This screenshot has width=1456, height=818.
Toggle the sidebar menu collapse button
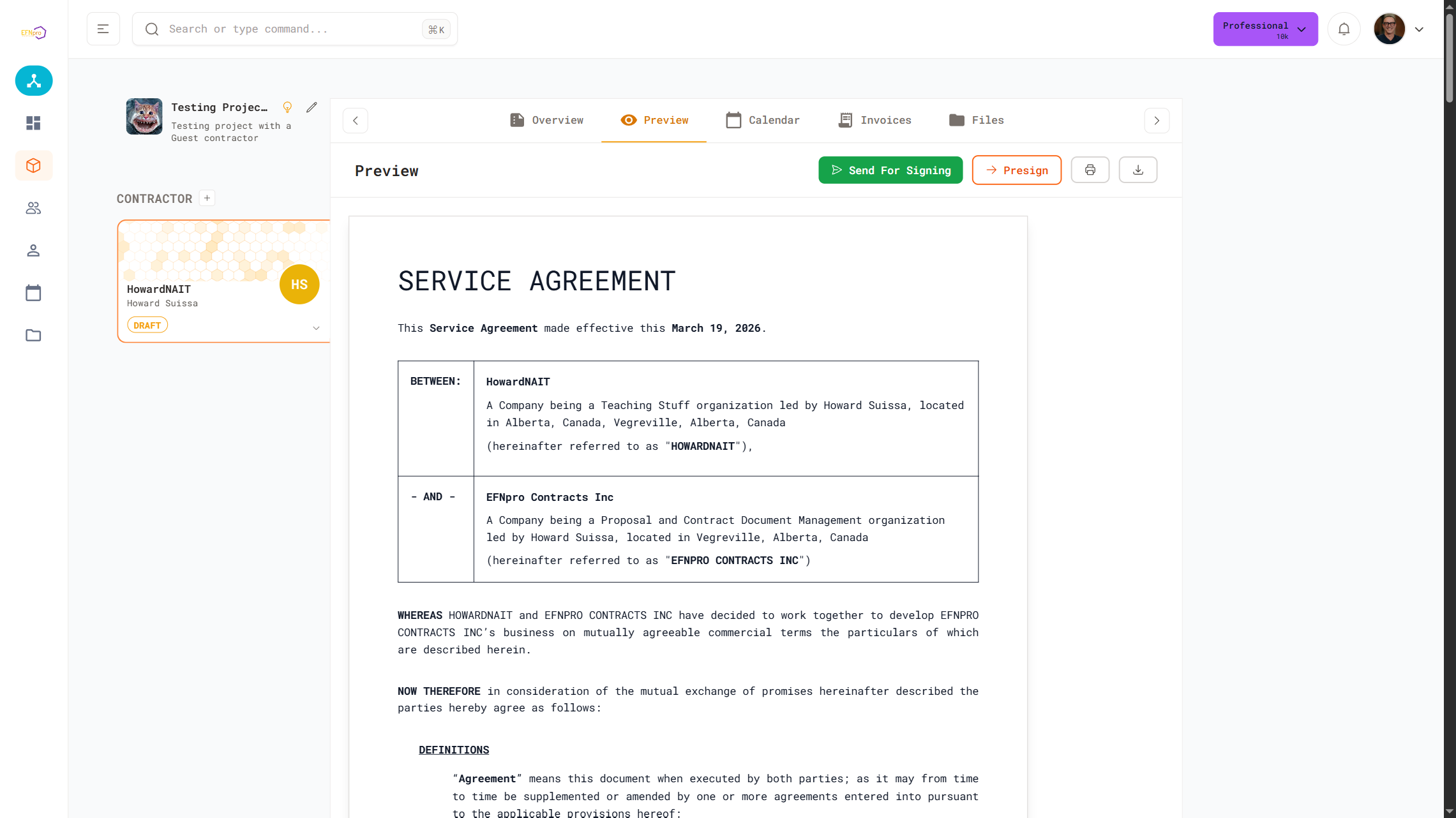103,29
